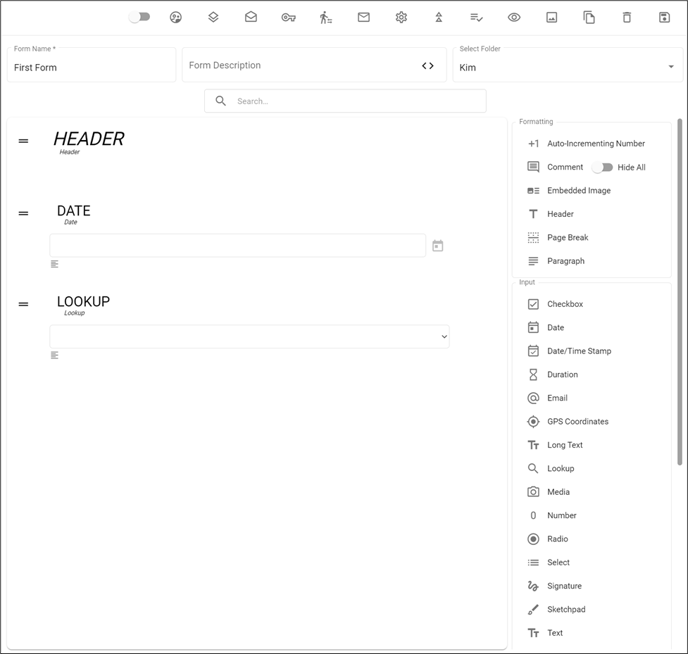Click the notes icon under LOOKUP field
Viewport: 688px width, 654px height.
click(54, 355)
